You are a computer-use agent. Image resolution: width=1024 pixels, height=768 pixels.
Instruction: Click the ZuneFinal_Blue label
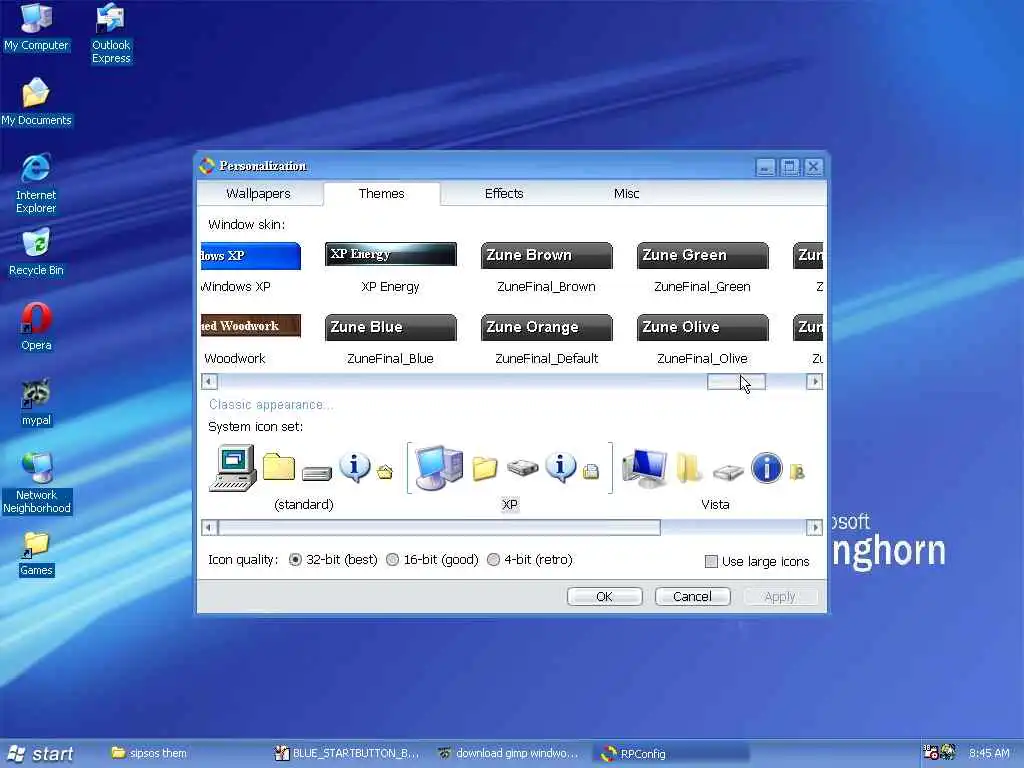pyautogui.click(x=390, y=359)
